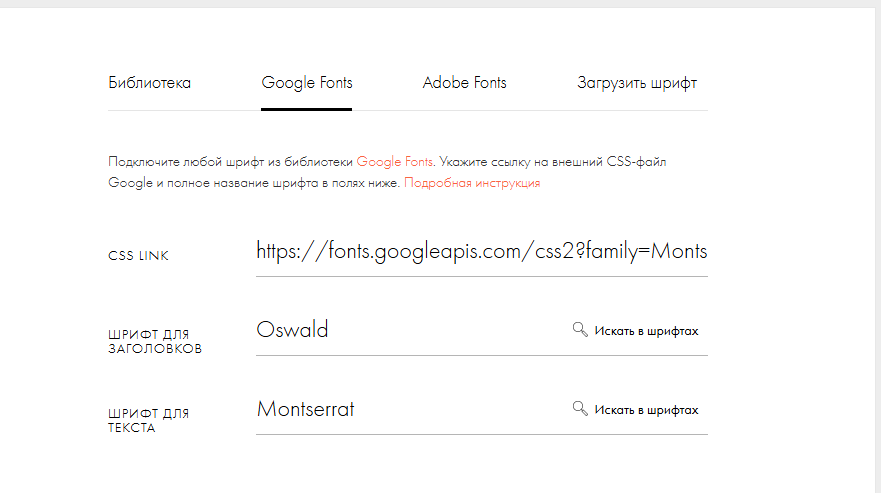Click Искать в шрифтах next to Oswald
Image resolution: width=881 pixels, height=493 pixels.
[x=646, y=330]
